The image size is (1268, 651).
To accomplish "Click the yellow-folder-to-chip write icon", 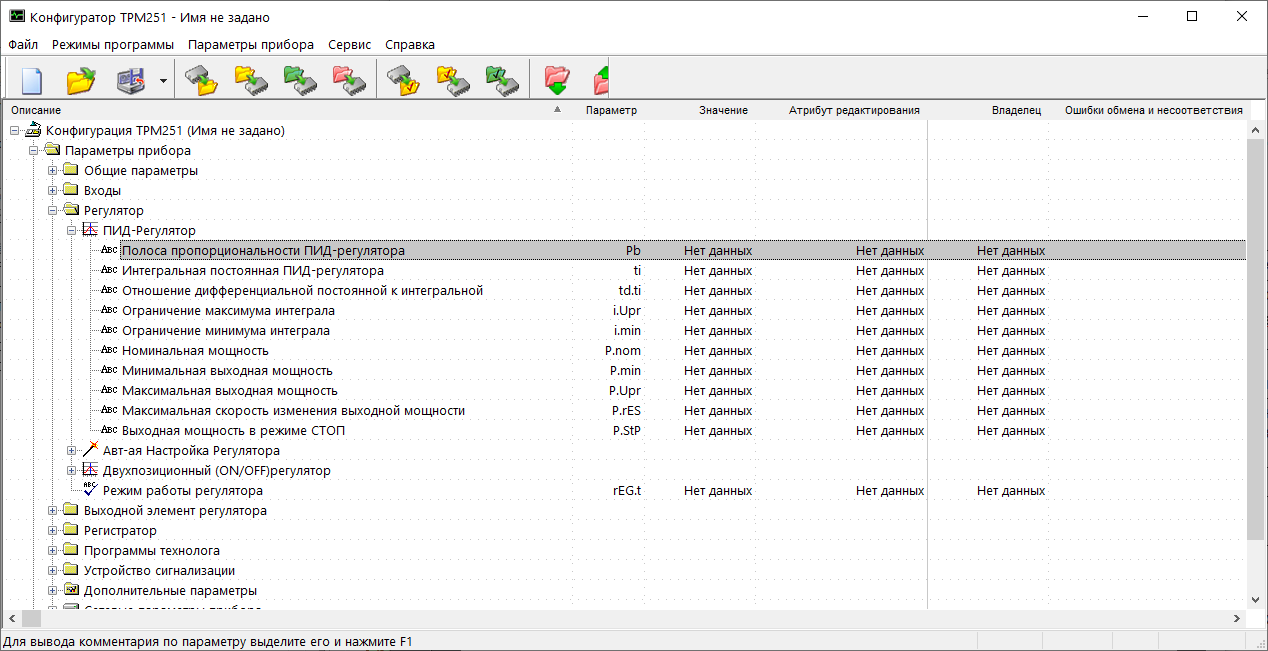I will pos(251,79).
